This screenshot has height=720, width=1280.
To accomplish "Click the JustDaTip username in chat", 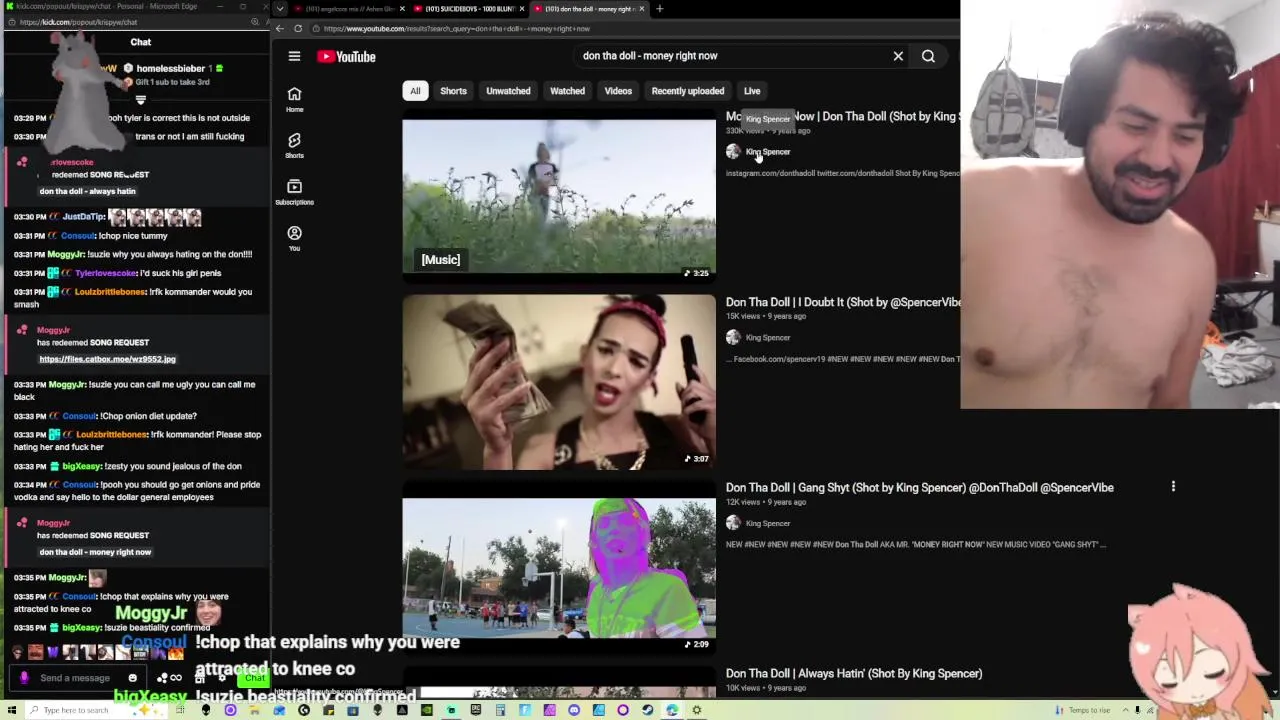I will [84, 217].
